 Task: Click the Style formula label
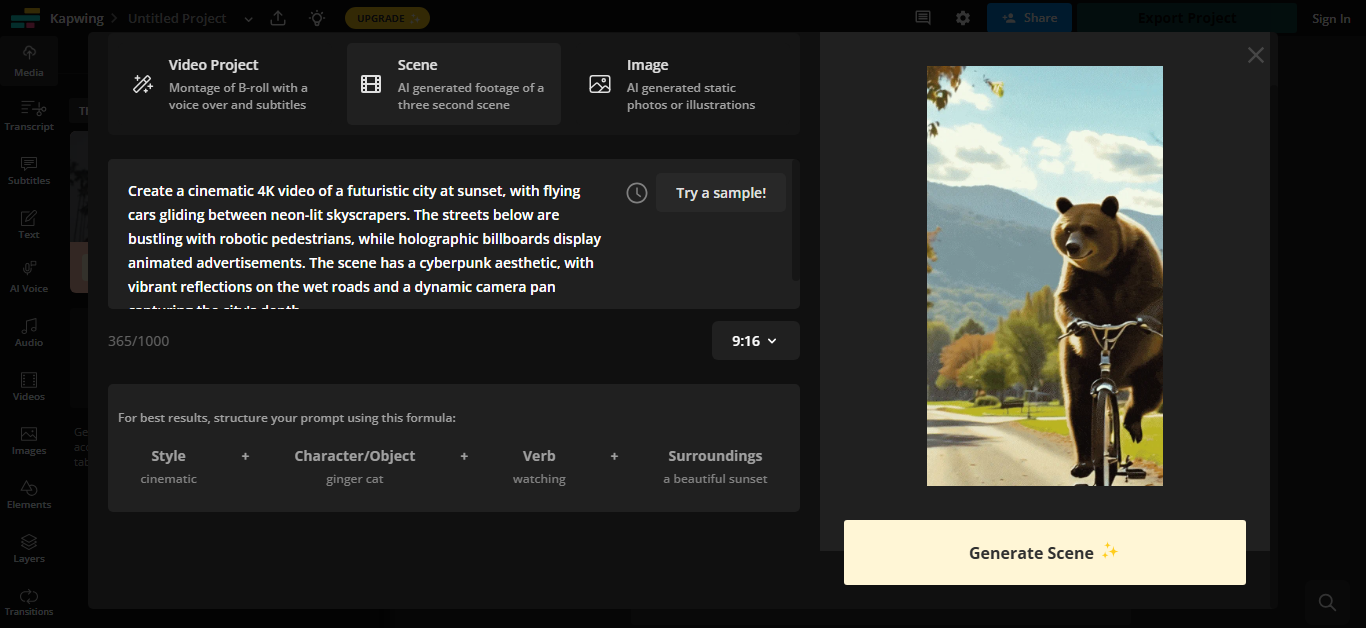pyautogui.click(x=168, y=456)
